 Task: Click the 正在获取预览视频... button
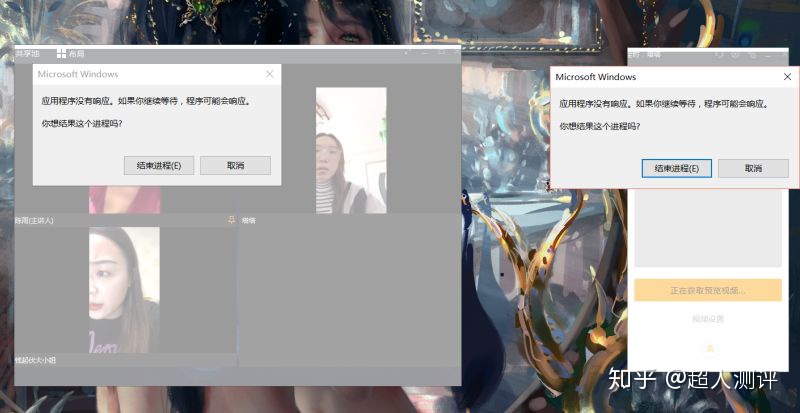pos(708,290)
